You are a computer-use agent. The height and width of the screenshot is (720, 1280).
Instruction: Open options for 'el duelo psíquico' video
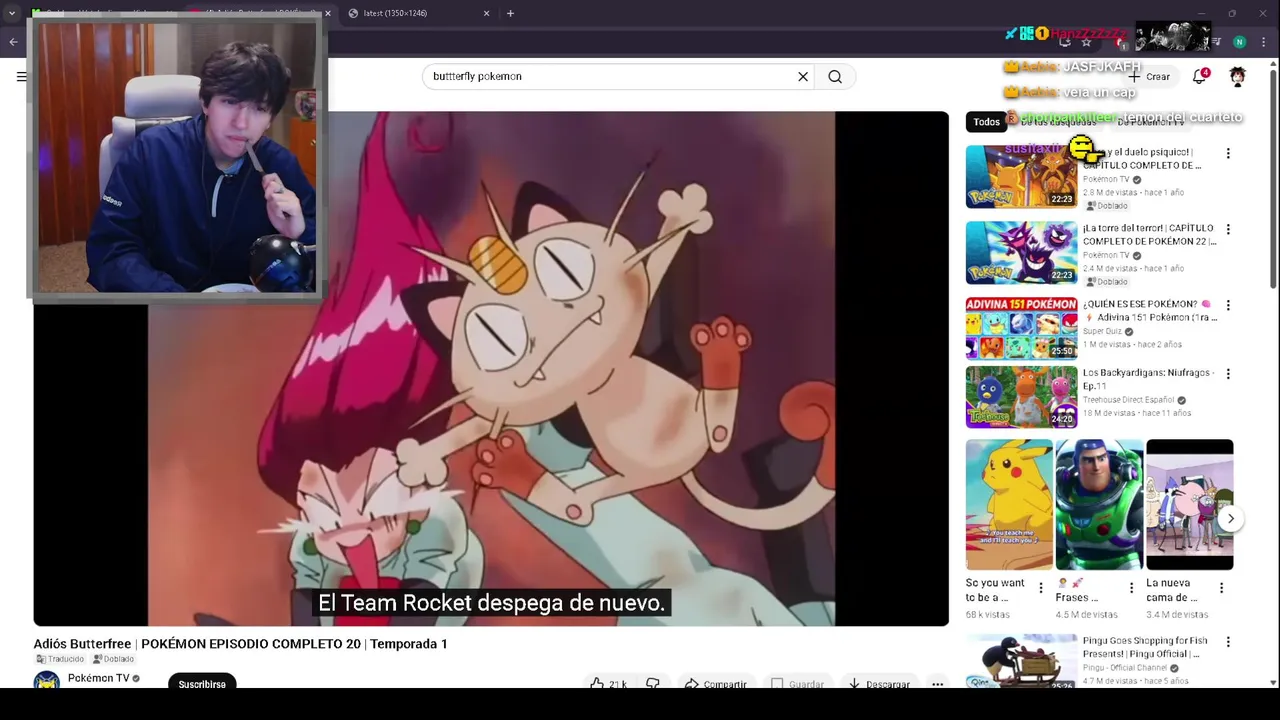point(1228,153)
